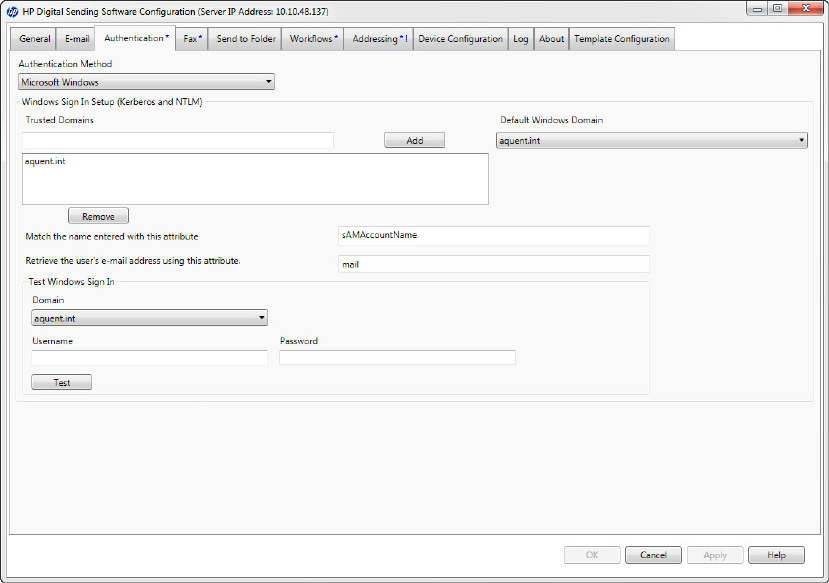Add the trusted domain
The width and height of the screenshot is (829, 583).
coord(414,141)
